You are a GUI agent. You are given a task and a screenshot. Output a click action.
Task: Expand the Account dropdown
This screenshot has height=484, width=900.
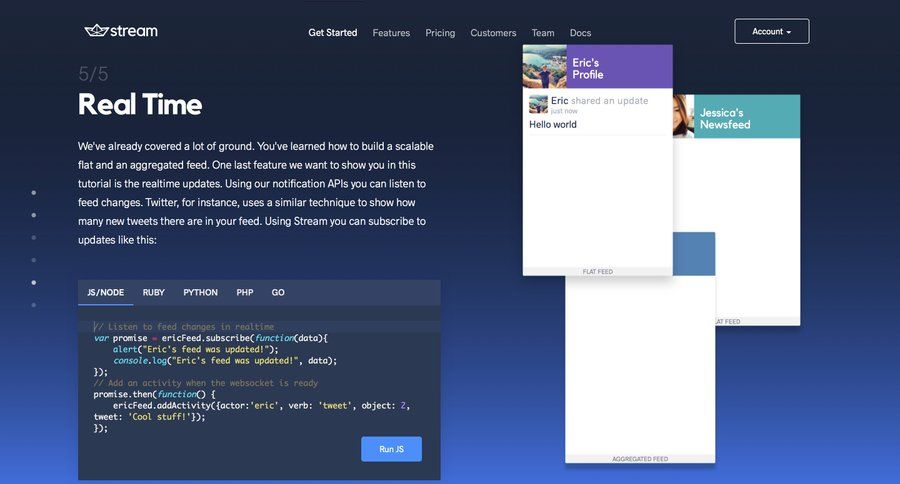click(x=771, y=32)
